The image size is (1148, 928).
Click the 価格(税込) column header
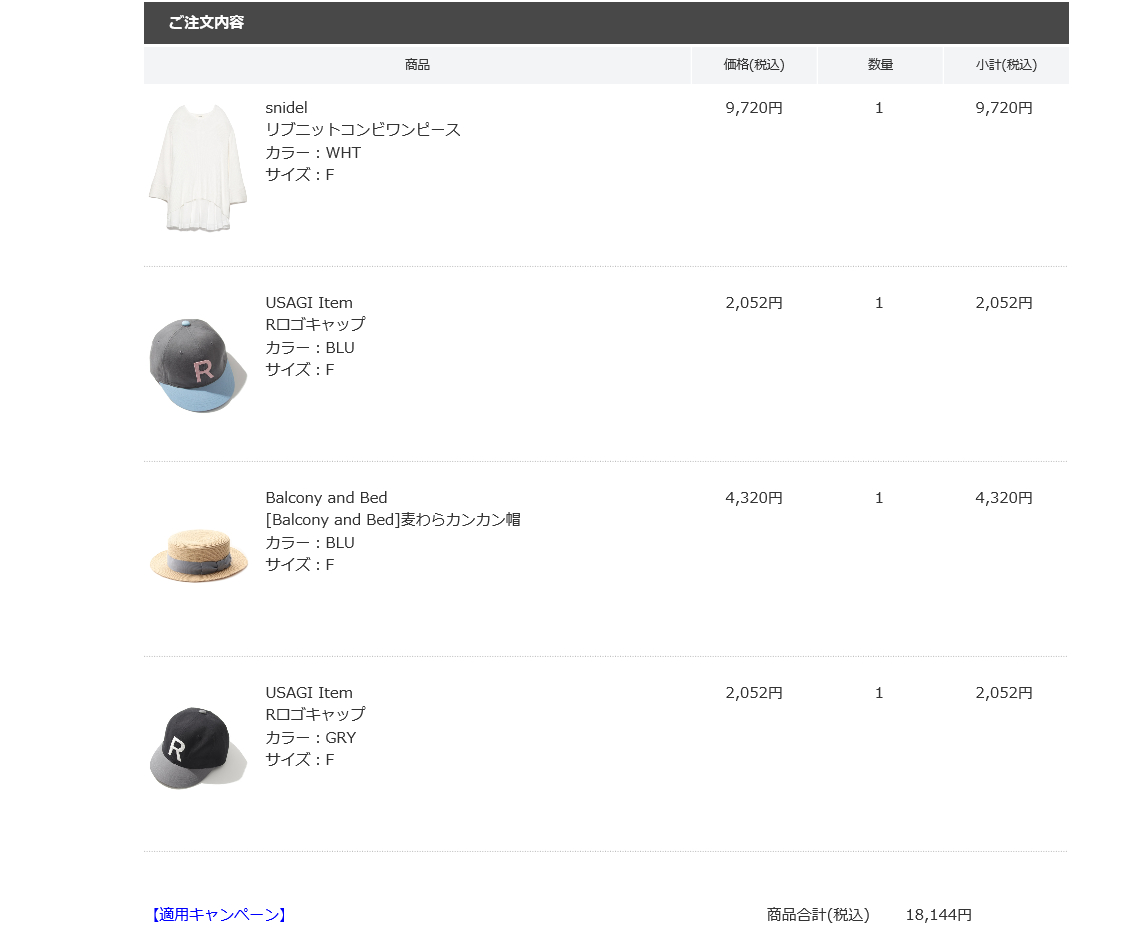click(x=754, y=64)
